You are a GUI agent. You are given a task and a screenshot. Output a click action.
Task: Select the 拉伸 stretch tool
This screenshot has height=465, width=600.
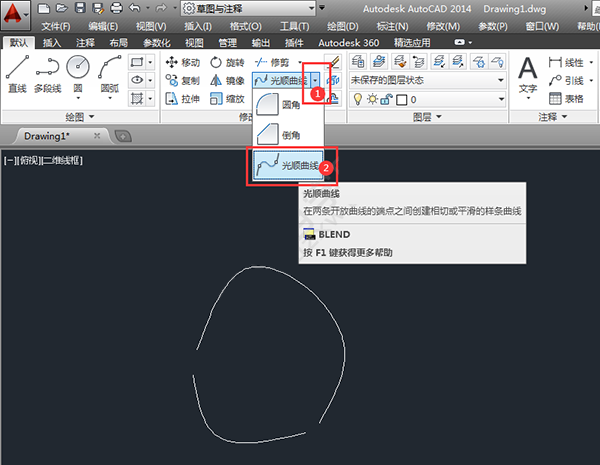click(x=183, y=99)
